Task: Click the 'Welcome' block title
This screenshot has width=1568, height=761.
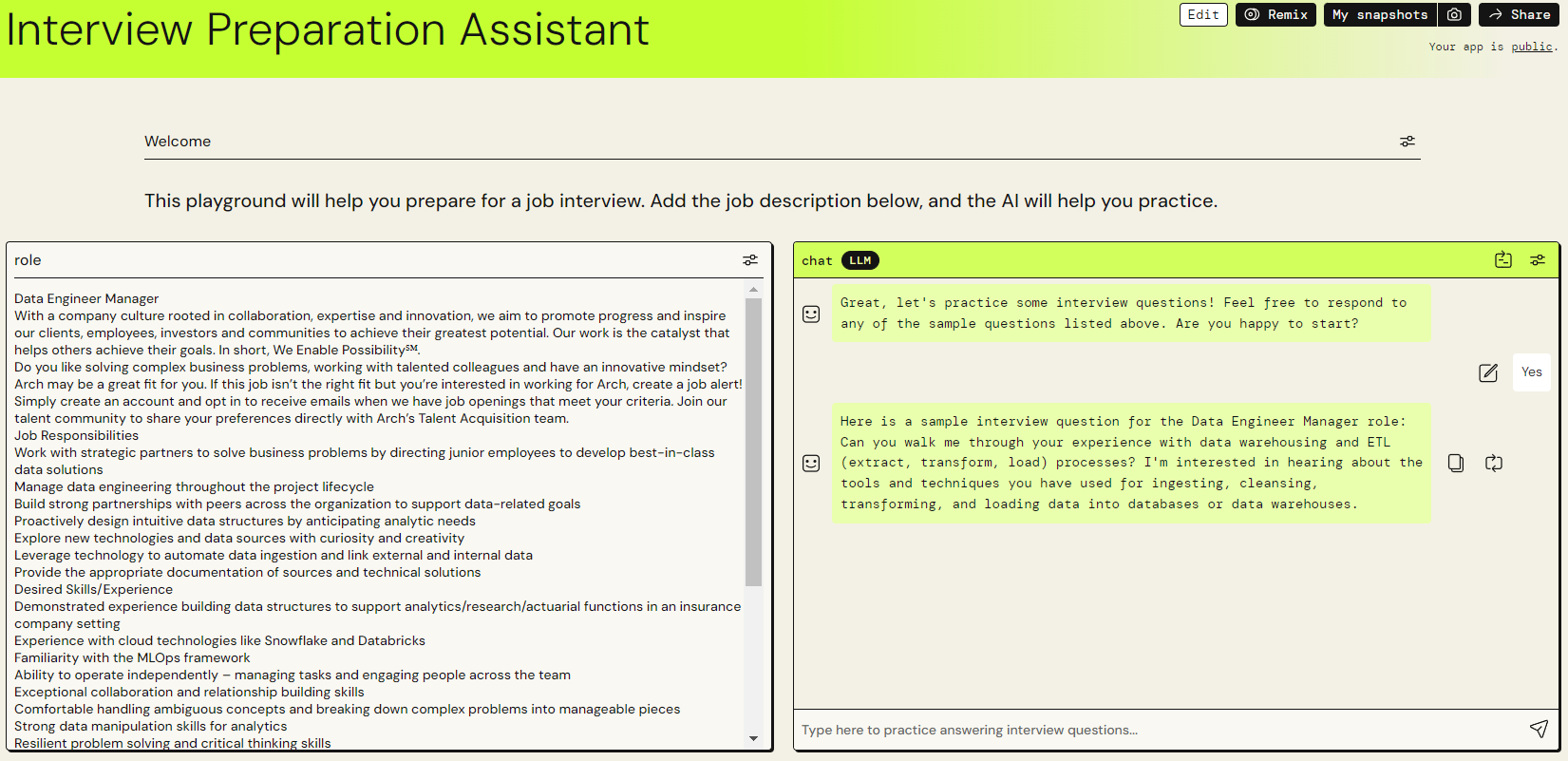Action: [x=178, y=142]
